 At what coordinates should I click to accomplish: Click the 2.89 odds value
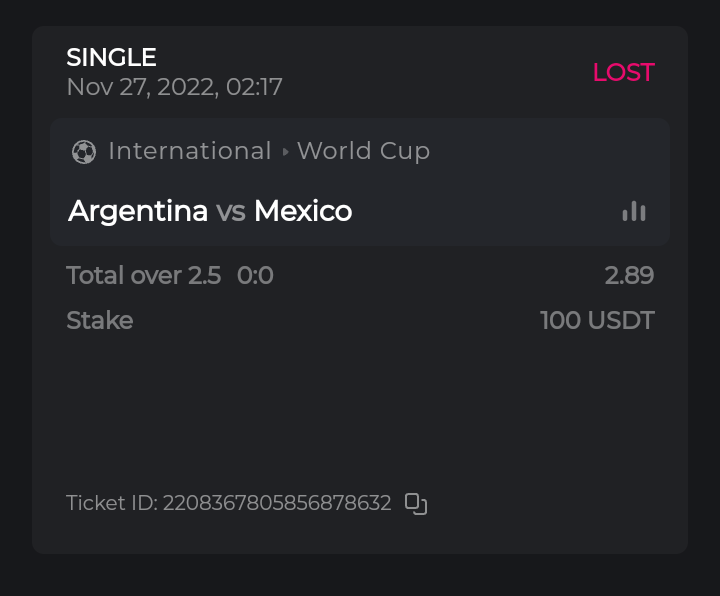click(629, 275)
